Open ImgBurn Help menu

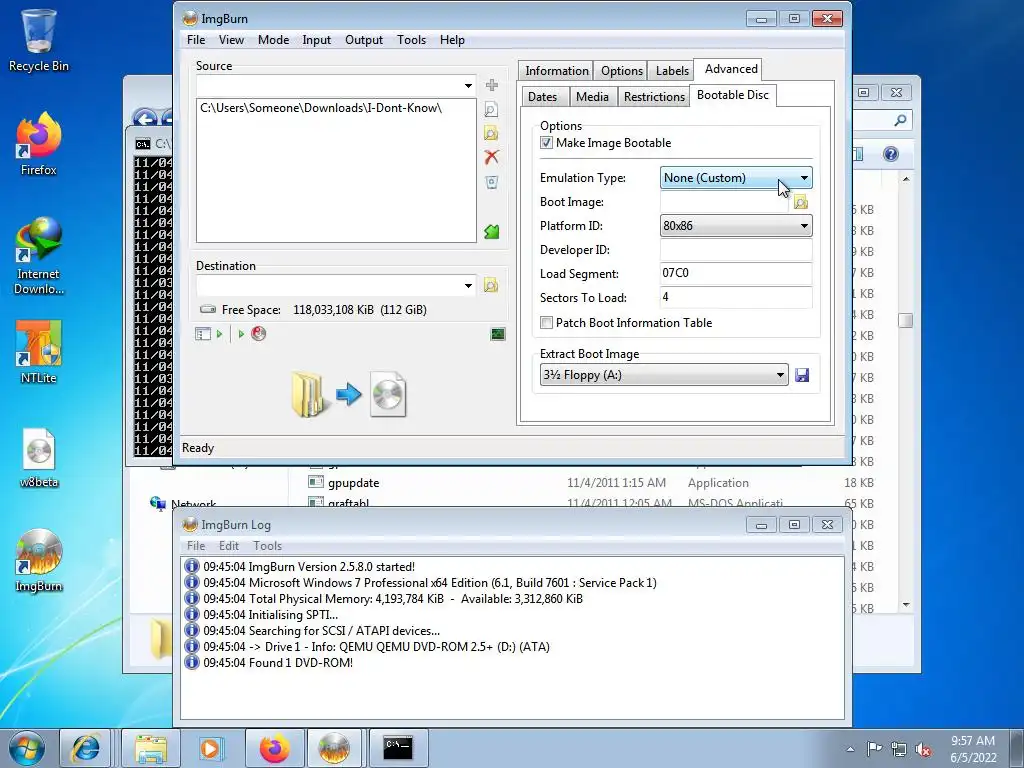(x=452, y=40)
